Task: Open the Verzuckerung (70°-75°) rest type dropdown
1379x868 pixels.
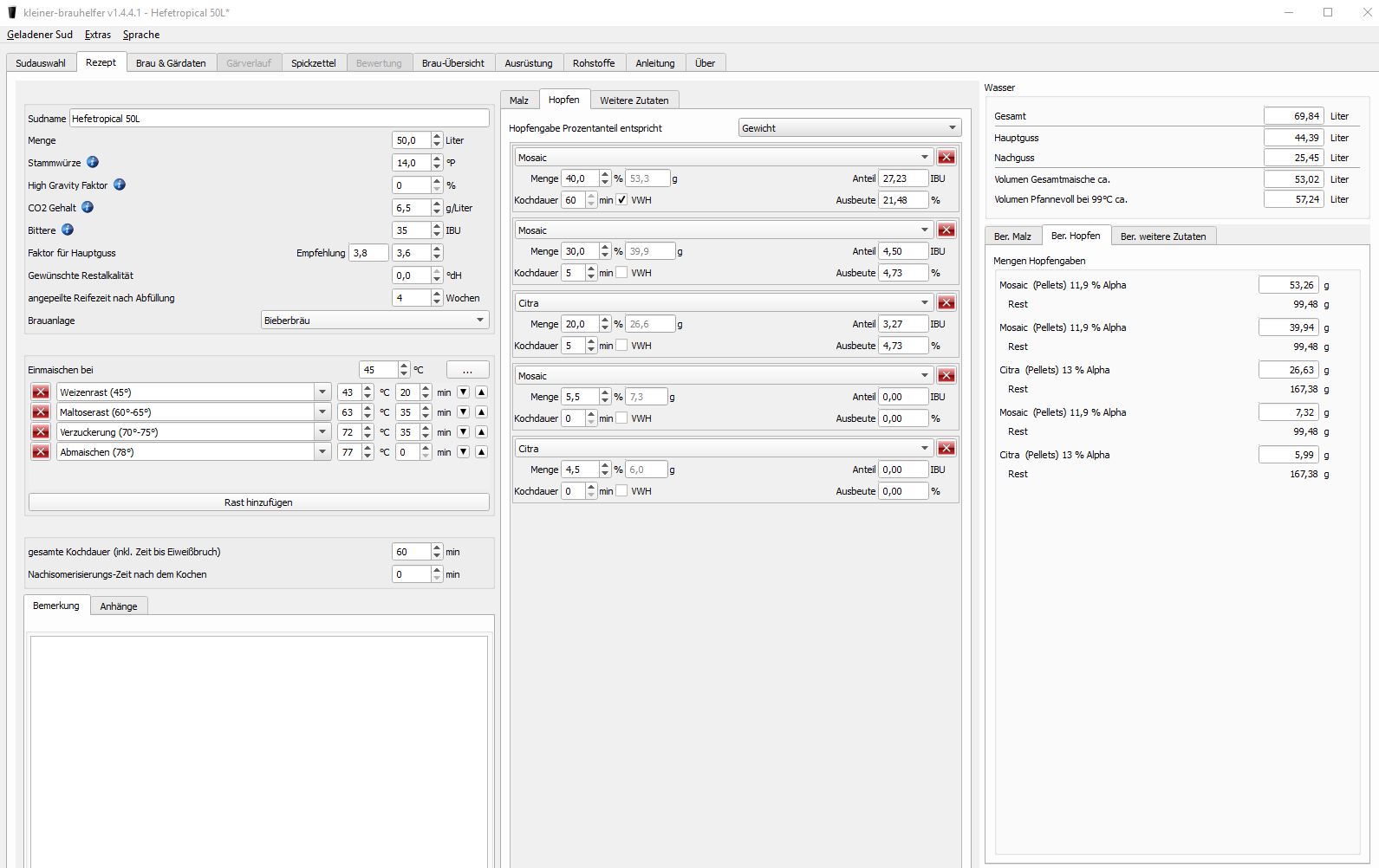Action: click(322, 432)
